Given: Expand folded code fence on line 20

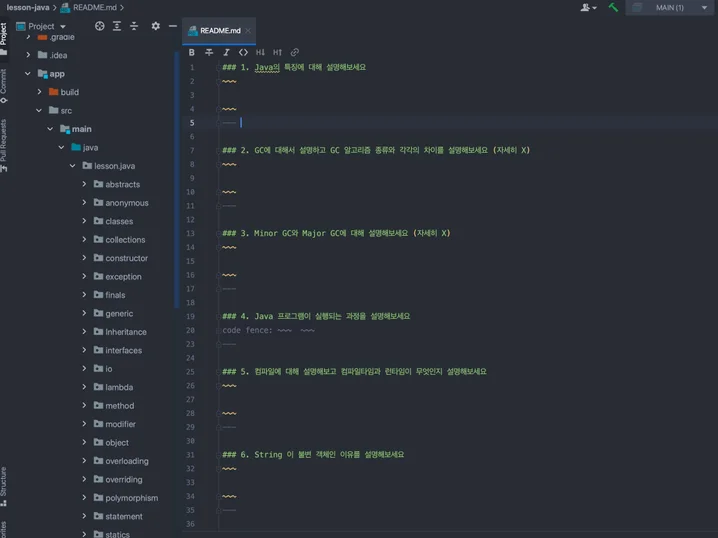Looking at the screenshot, I should tap(268, 330).
